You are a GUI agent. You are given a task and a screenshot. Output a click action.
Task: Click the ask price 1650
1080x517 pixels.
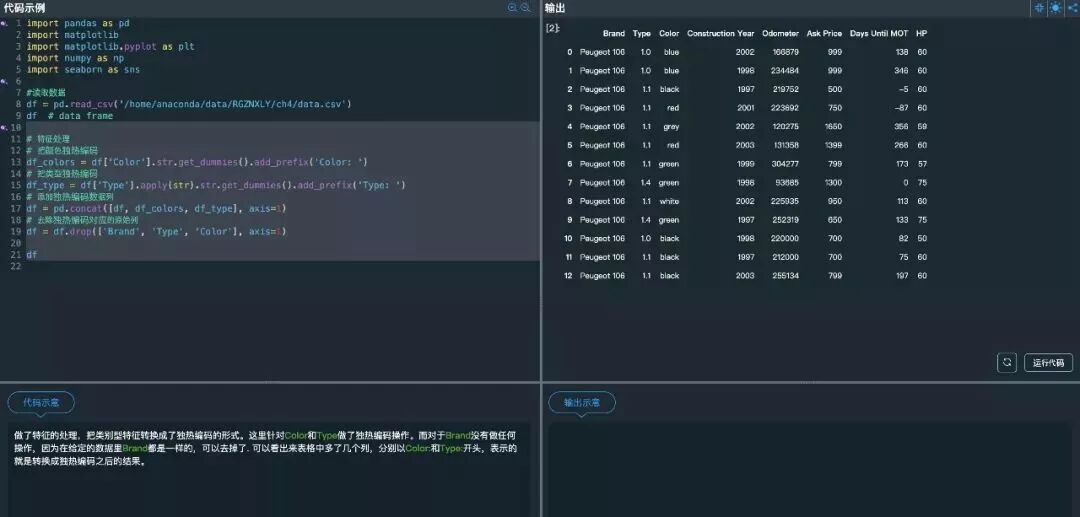pos(833,127)
